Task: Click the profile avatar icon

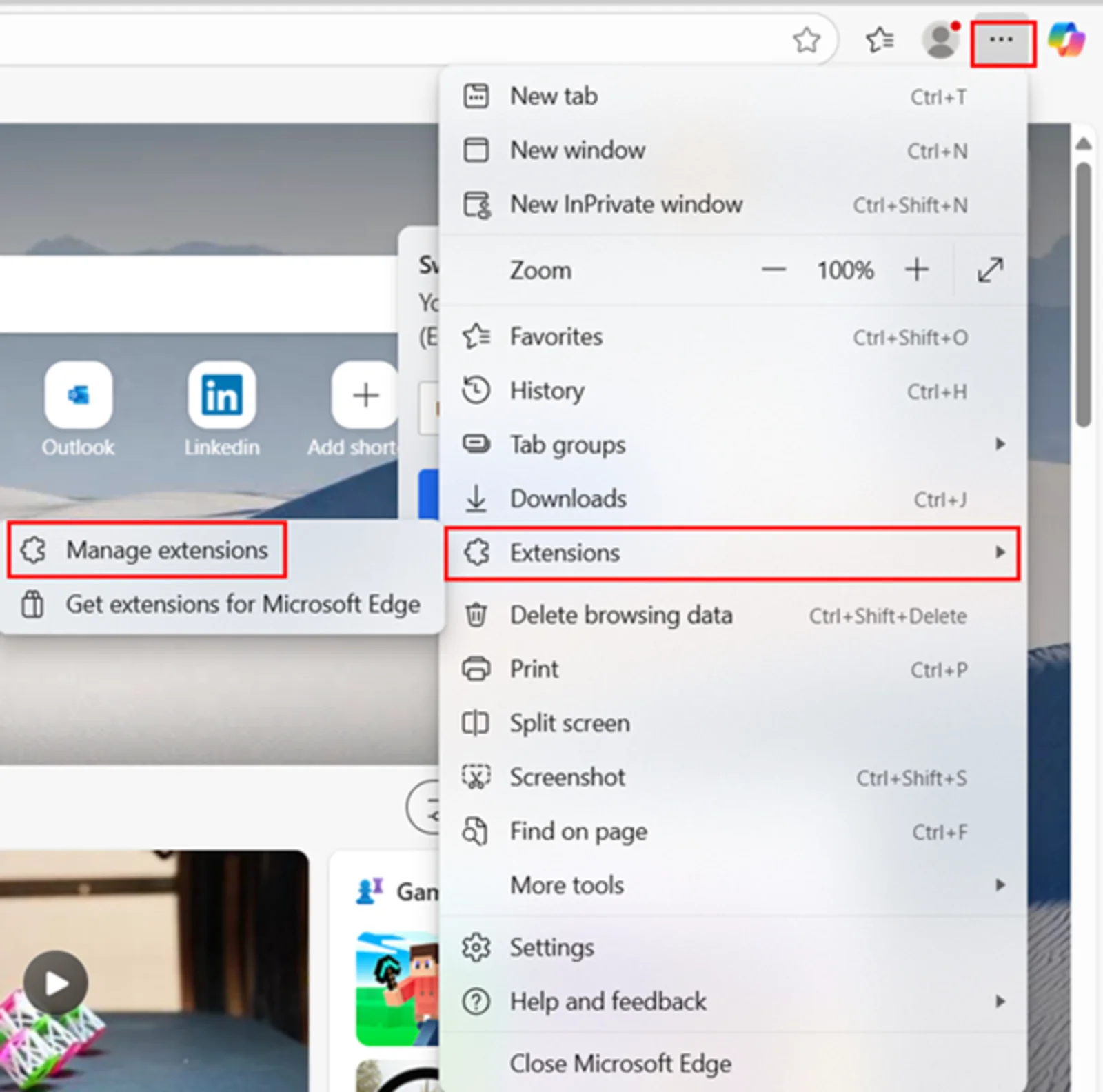Action: click(940, 40)
